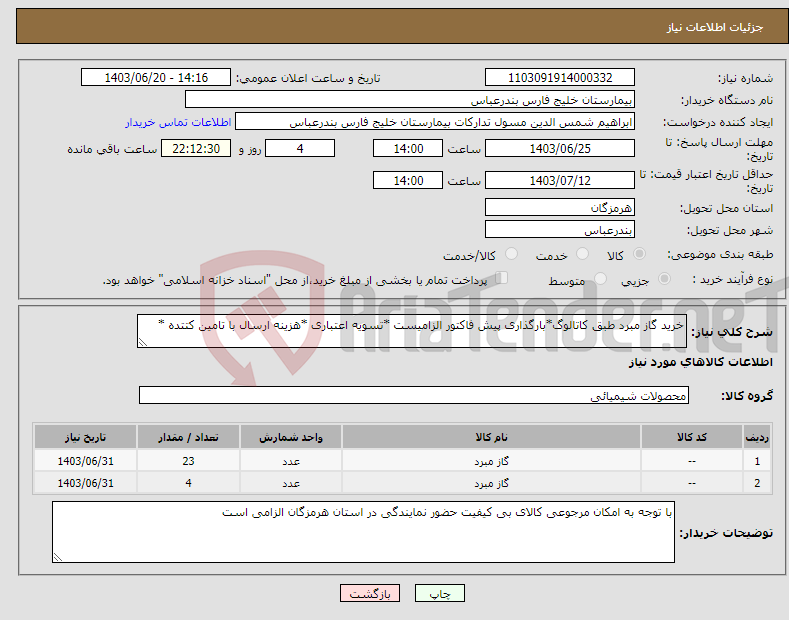Click the واحد شمارش column header
Viewport: 789px width, 620px height.
click(x=291, y=437)
